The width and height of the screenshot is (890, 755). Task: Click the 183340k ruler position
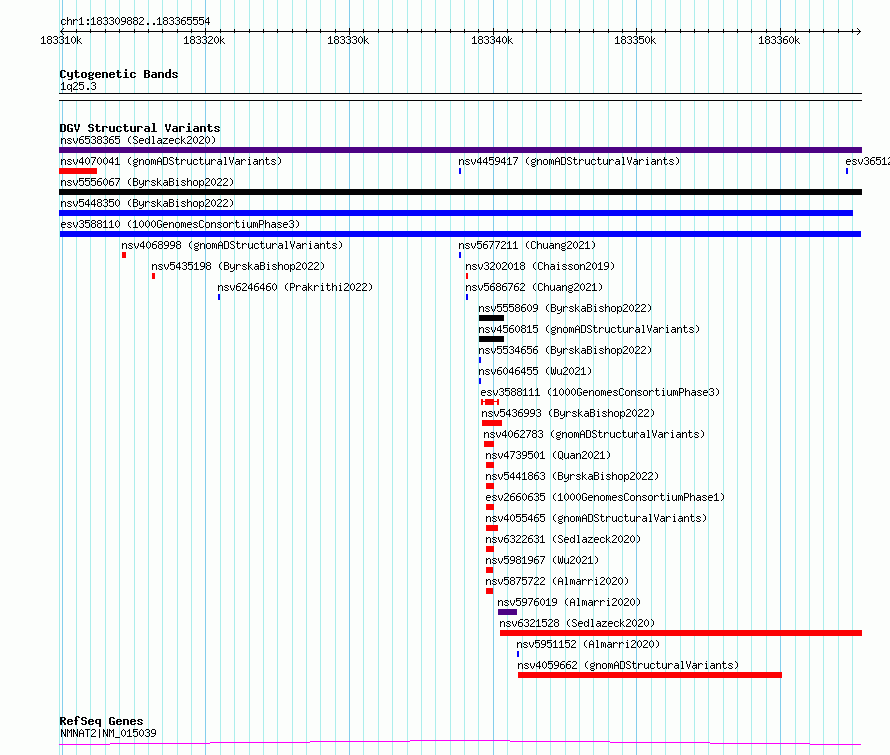click(492, 40)
